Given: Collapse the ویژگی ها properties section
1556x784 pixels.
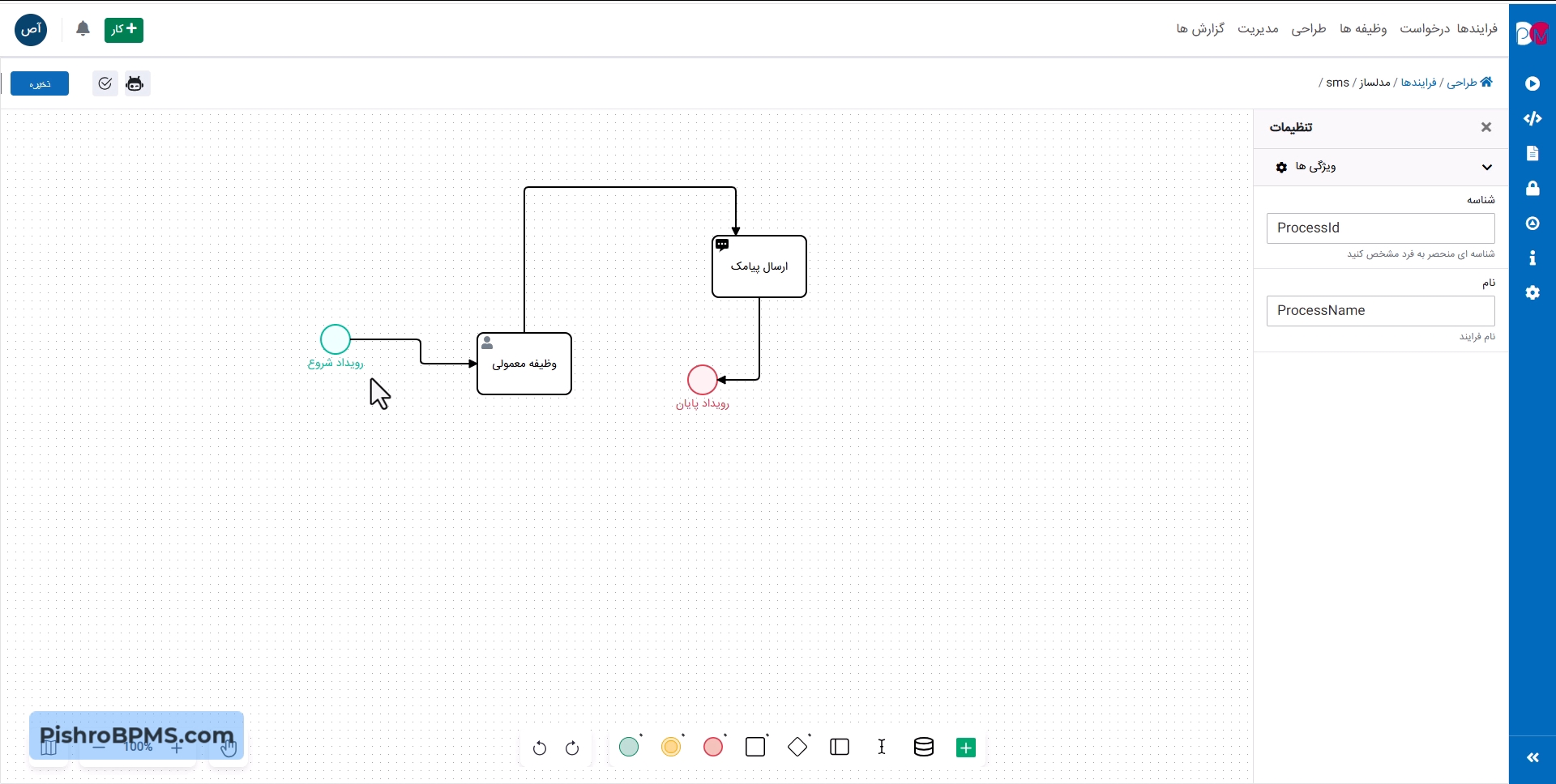Looking at the screenshot, I should coord(1486,167).
